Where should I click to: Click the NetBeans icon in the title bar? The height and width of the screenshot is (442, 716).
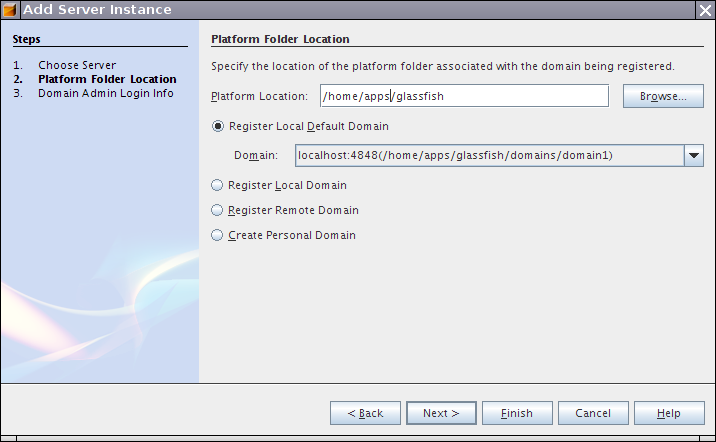click(x=10, y=9)
